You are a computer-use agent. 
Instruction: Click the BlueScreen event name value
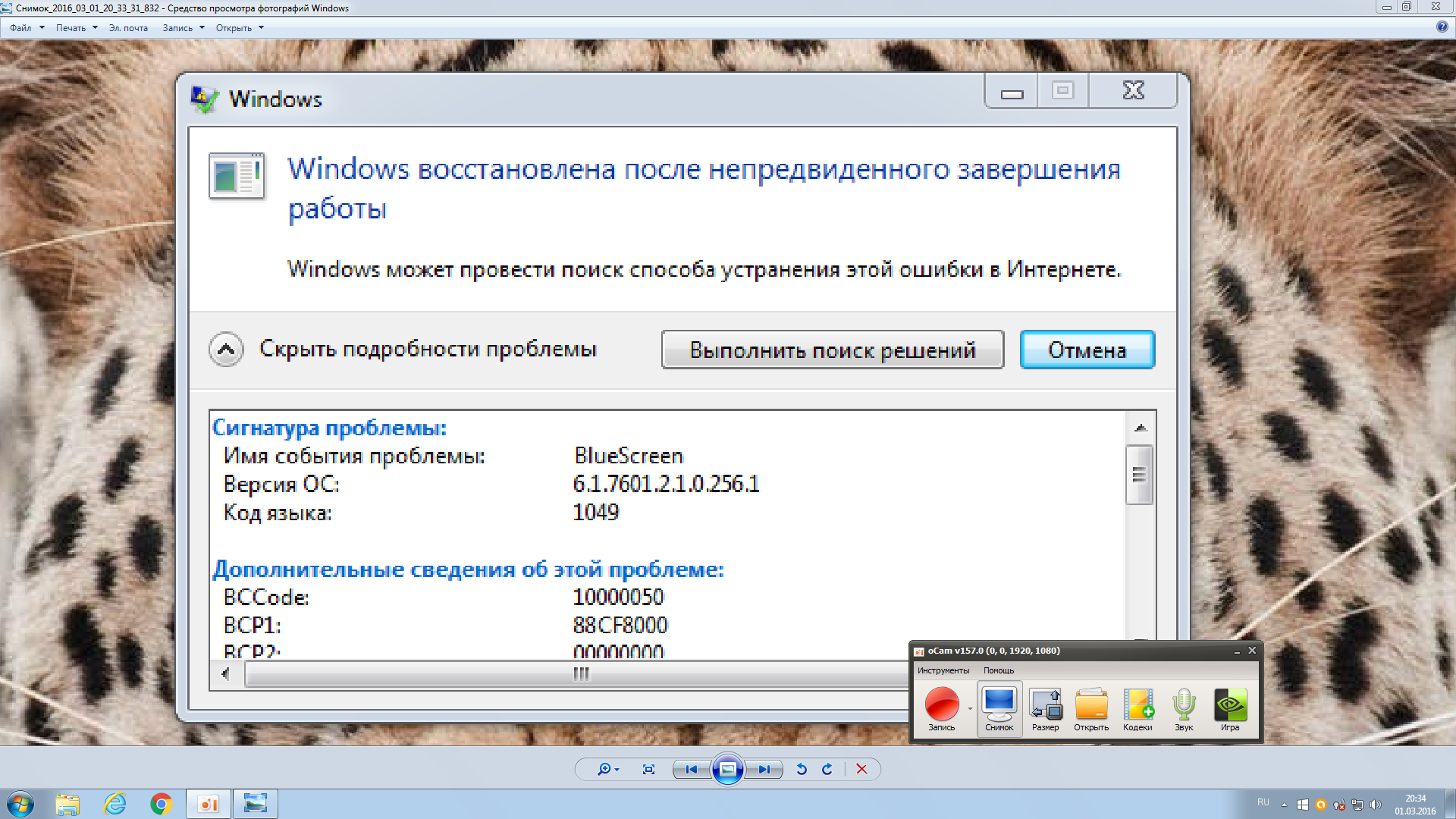[629, 456]
